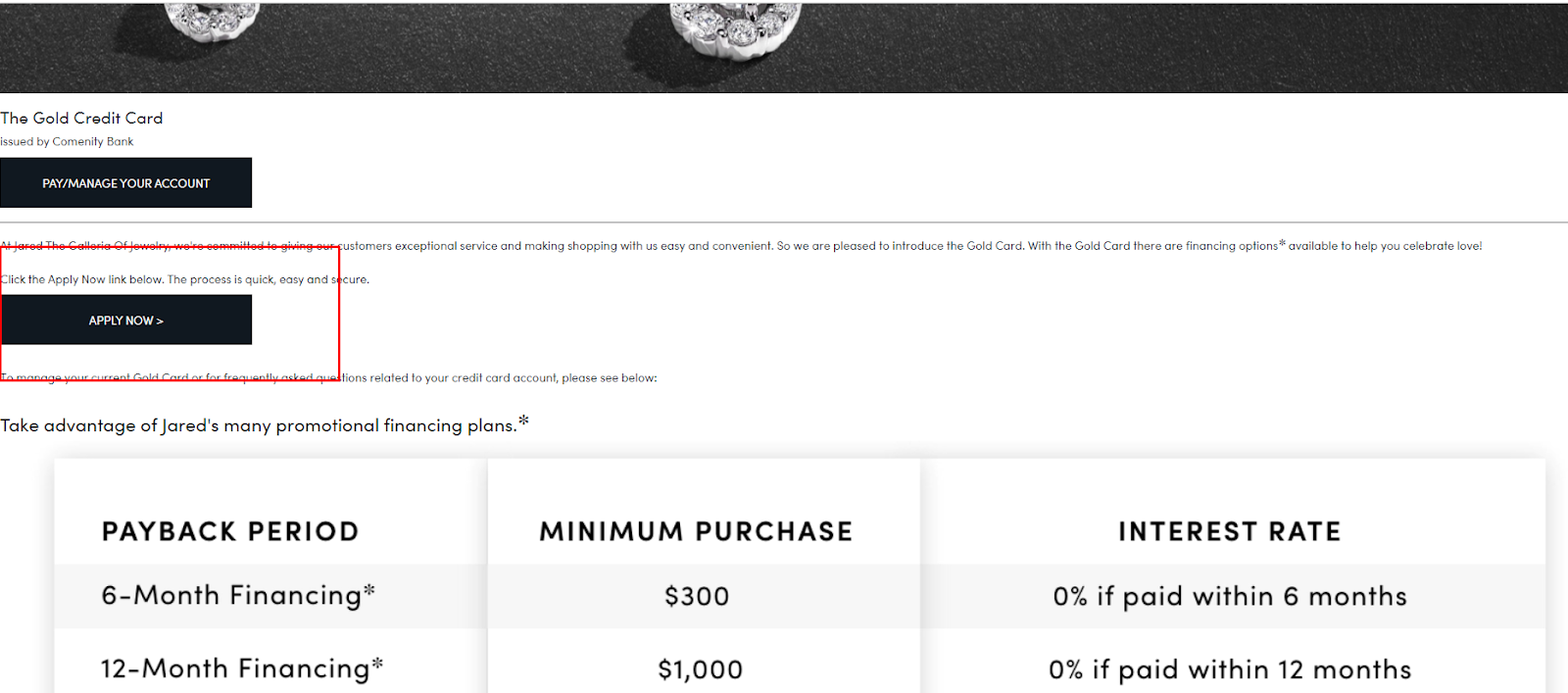The height and width of the screenshot is (693, 1568).
Task: Select The Gold Credit Card heading
Action: coord(81,119)
